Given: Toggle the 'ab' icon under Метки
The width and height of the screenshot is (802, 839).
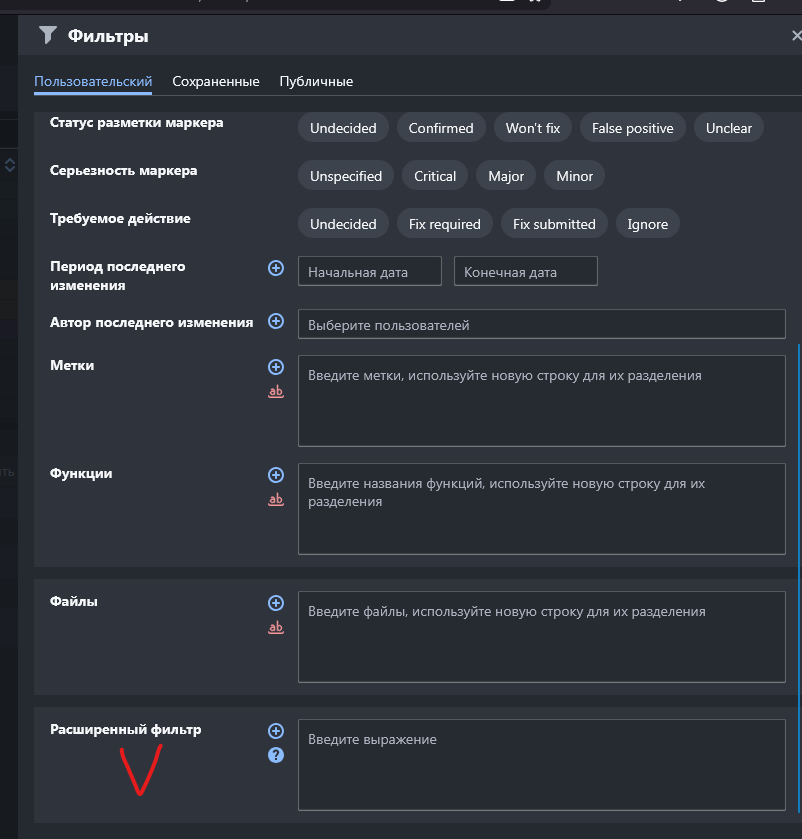Looking at the screenshot, I should 276,392.
